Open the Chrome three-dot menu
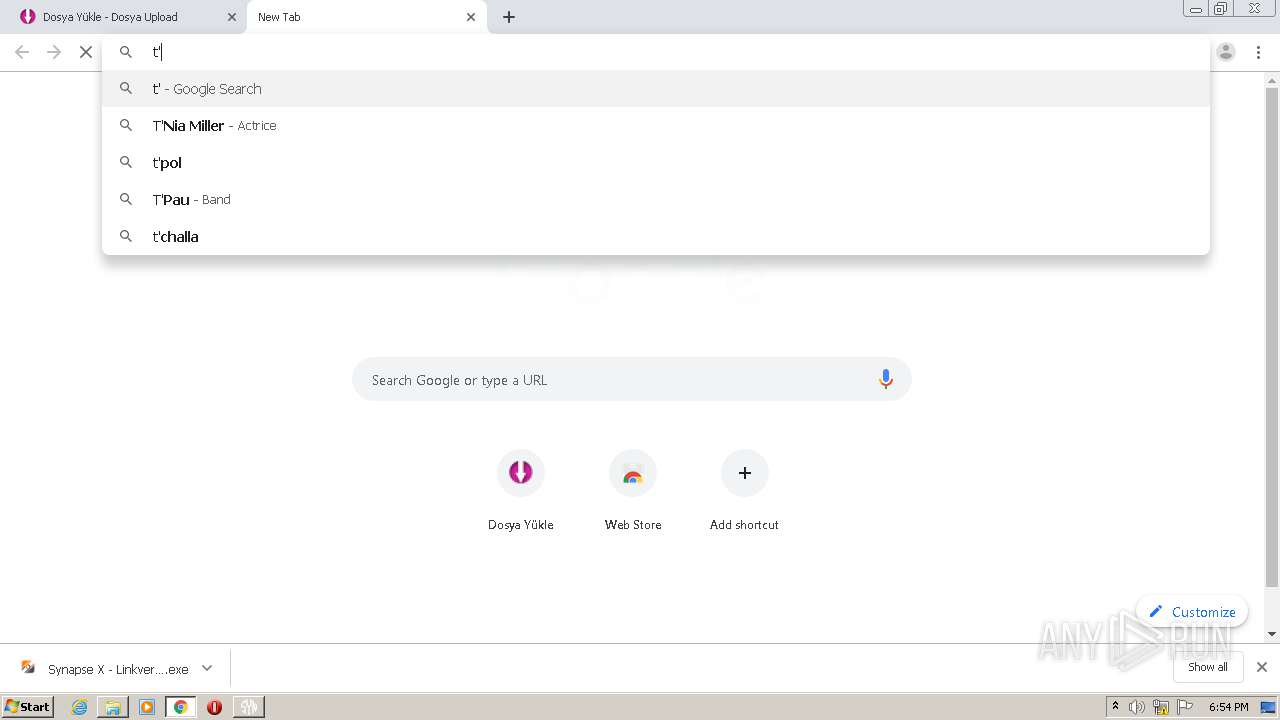This screenshot has width=1280, height=720. 1259,52
